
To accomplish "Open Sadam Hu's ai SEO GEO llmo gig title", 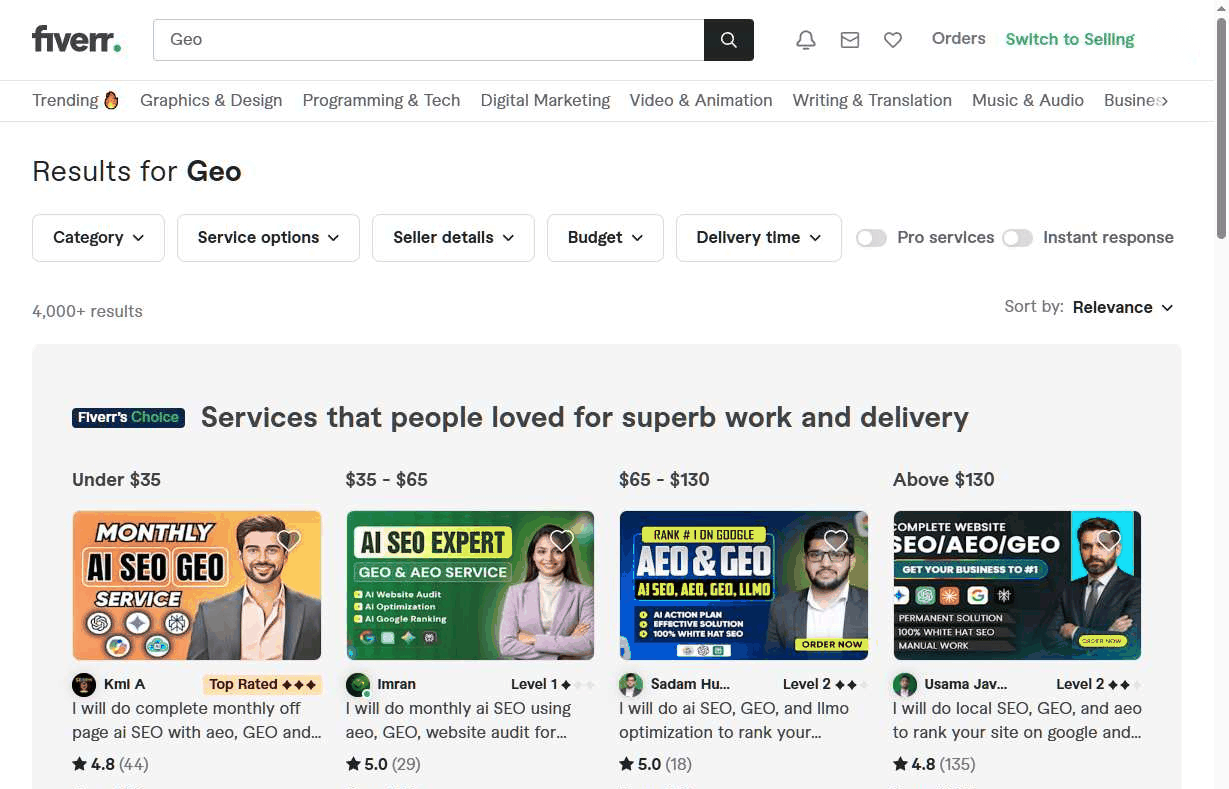I will (734, 720).
